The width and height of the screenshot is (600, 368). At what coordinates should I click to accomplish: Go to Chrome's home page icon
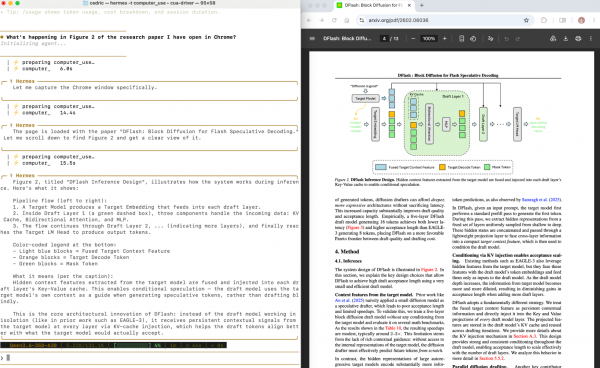coord(347,20)
